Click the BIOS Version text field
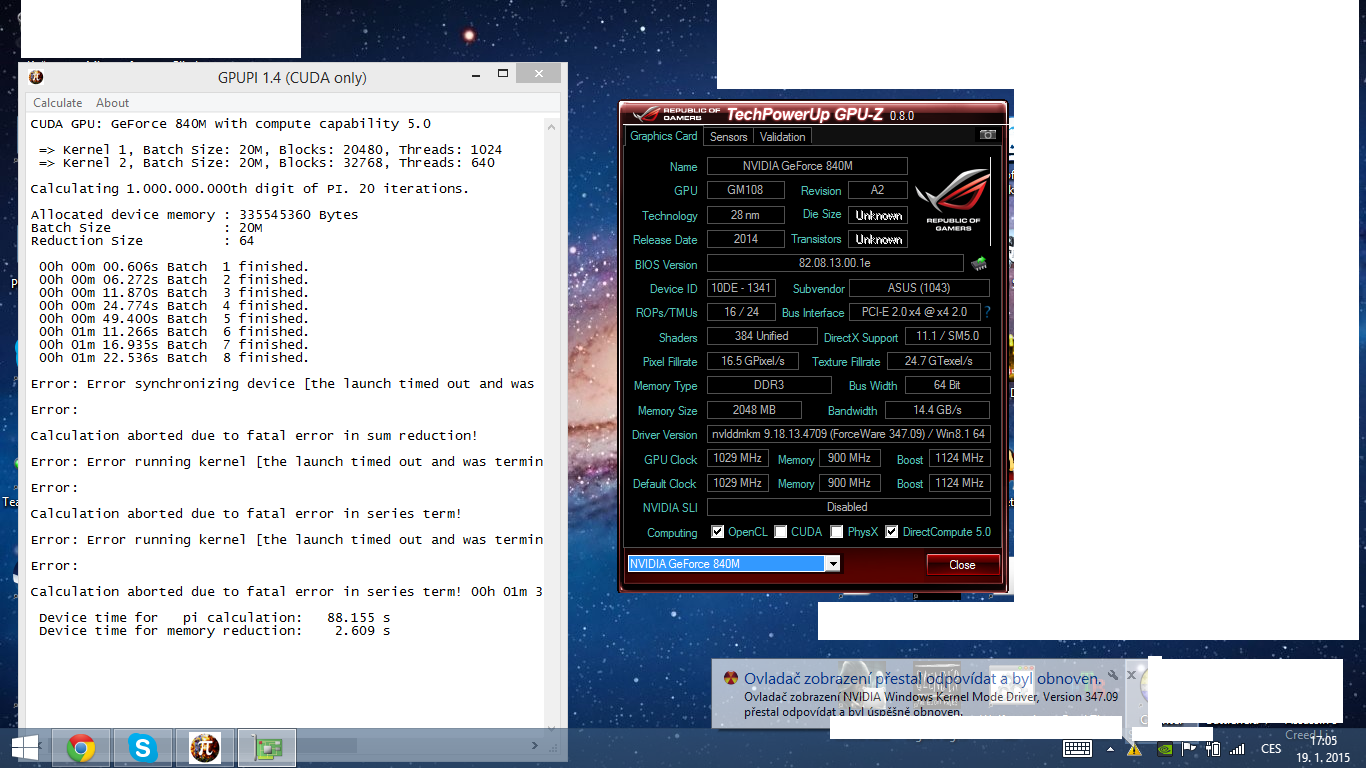Image resolution: width=1366 pixels, height=768 pixels. click(835, 264)
